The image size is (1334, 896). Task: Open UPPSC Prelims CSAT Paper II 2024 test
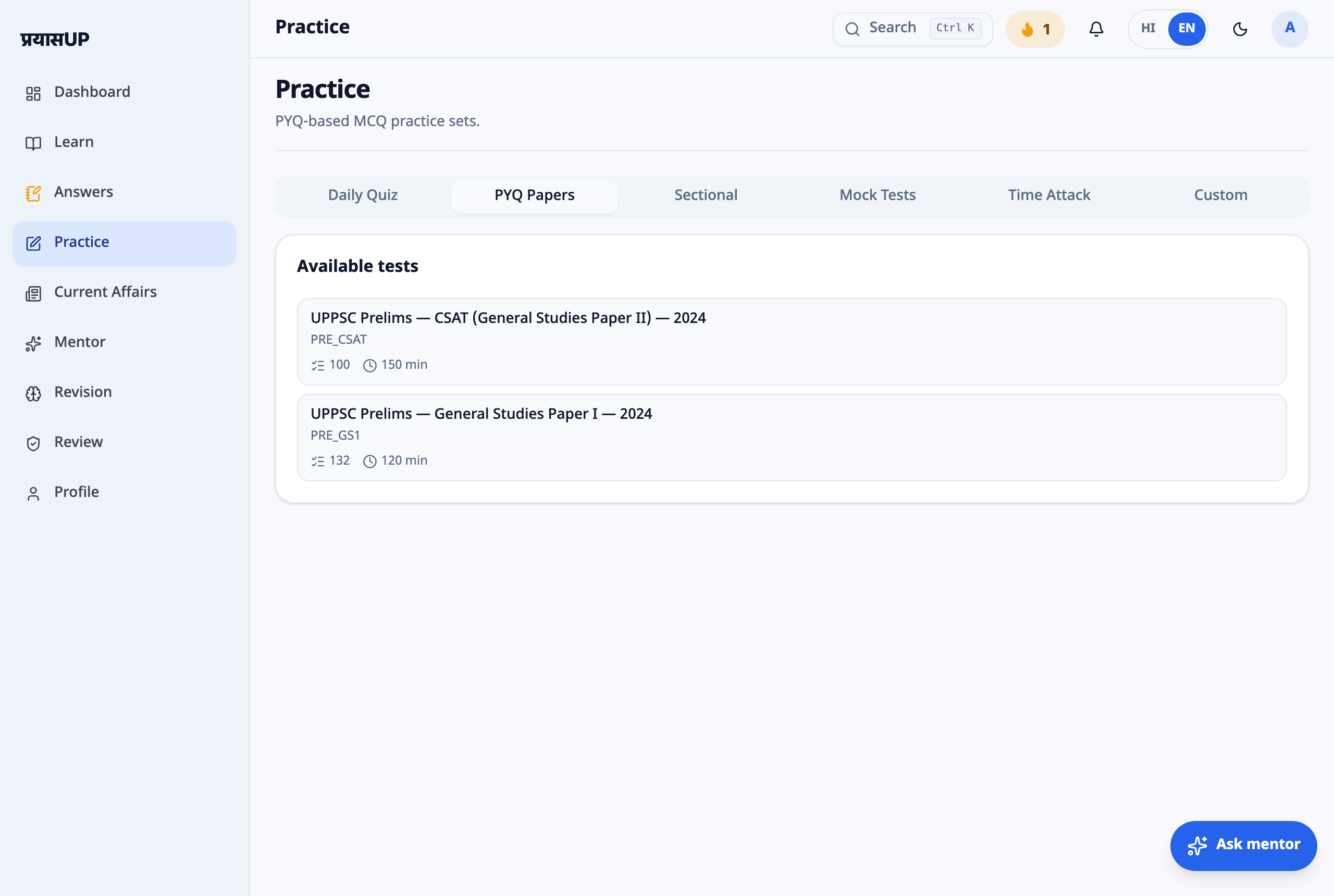[792, 342]
